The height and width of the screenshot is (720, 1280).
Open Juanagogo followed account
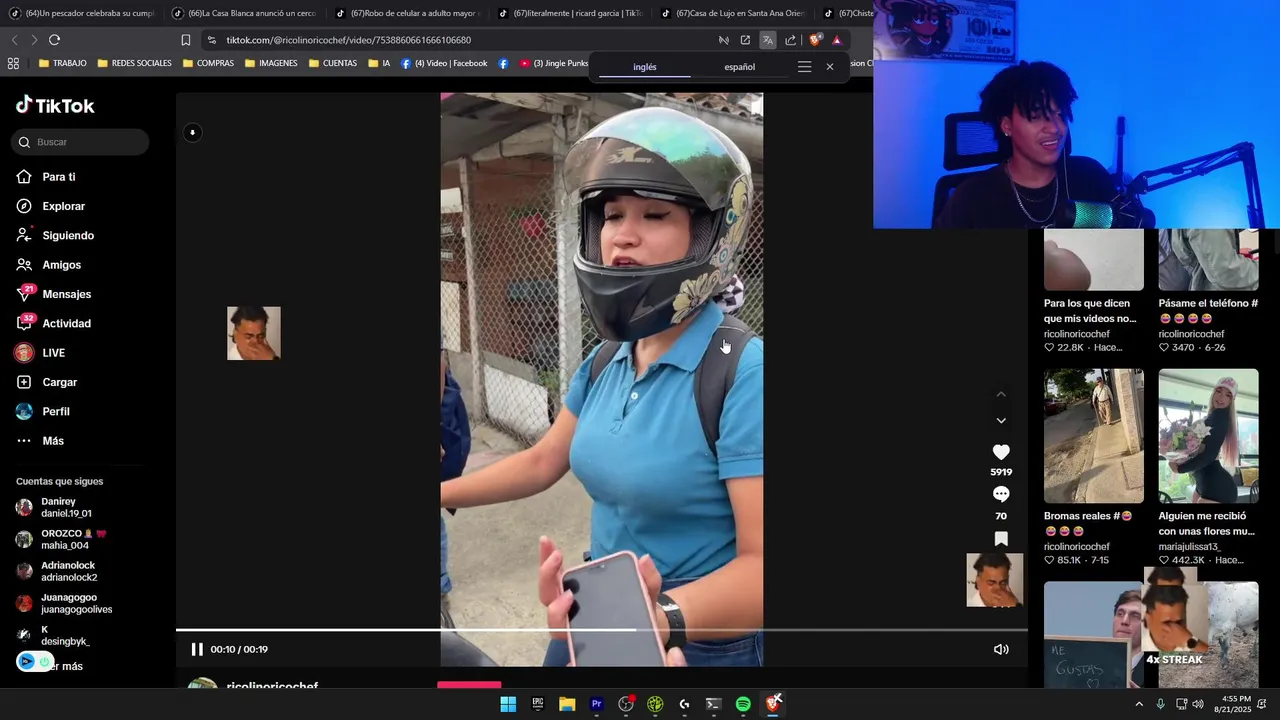64,603
